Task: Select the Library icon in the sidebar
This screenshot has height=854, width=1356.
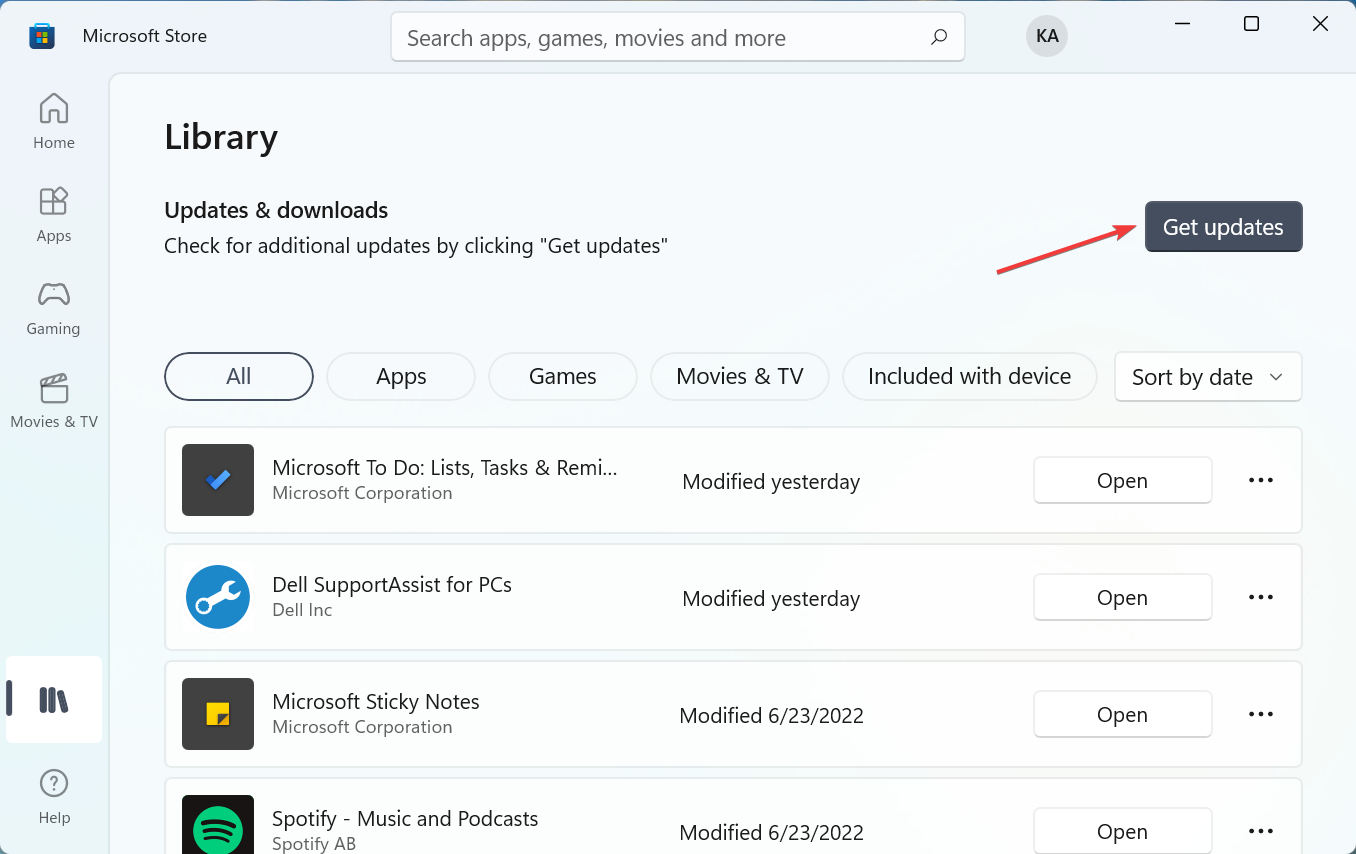Action: [53, 699]
